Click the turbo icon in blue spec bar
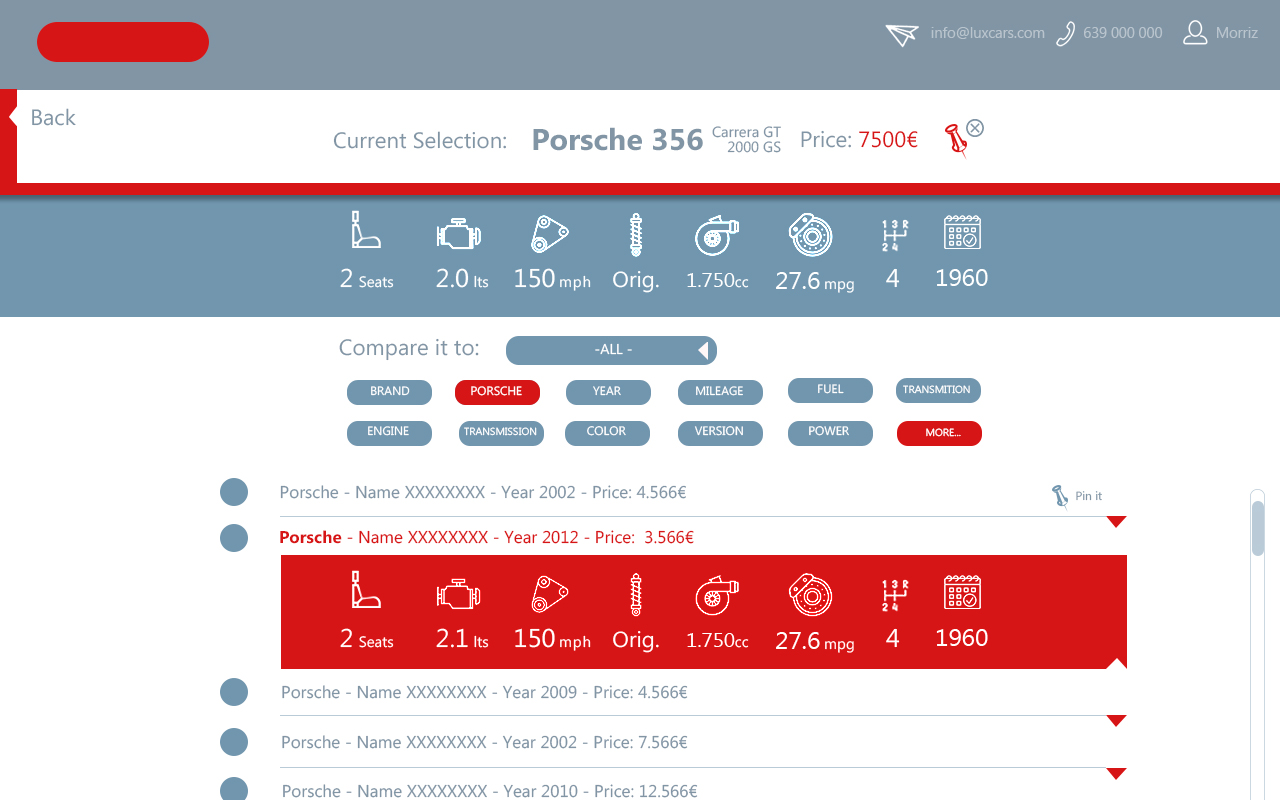 click(x=717, y=236)
